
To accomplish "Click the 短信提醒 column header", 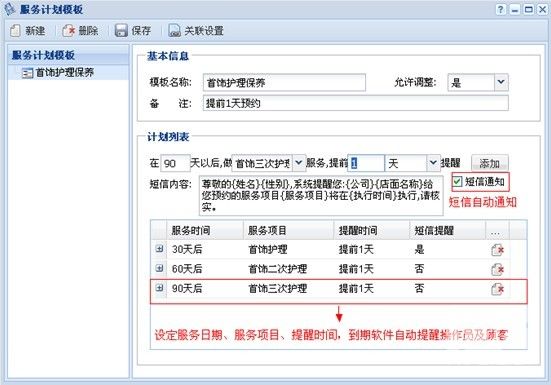I will (447, 230).
